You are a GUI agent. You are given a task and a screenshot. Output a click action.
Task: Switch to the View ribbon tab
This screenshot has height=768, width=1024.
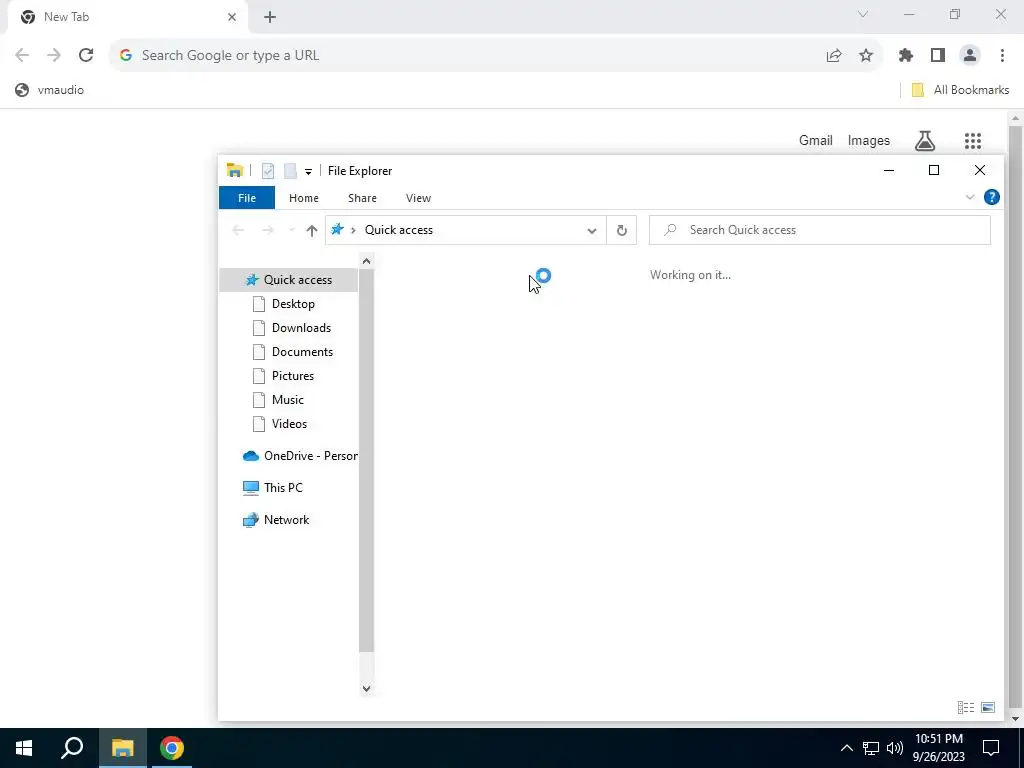418,198
